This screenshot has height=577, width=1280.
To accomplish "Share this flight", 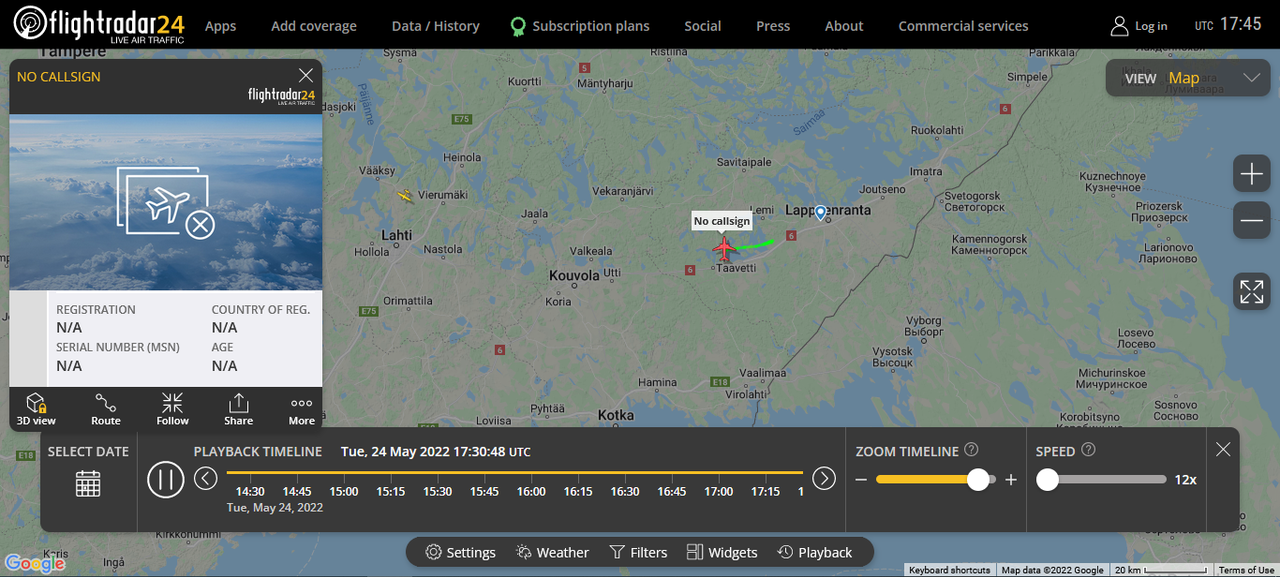I will [x=238, y=409].
